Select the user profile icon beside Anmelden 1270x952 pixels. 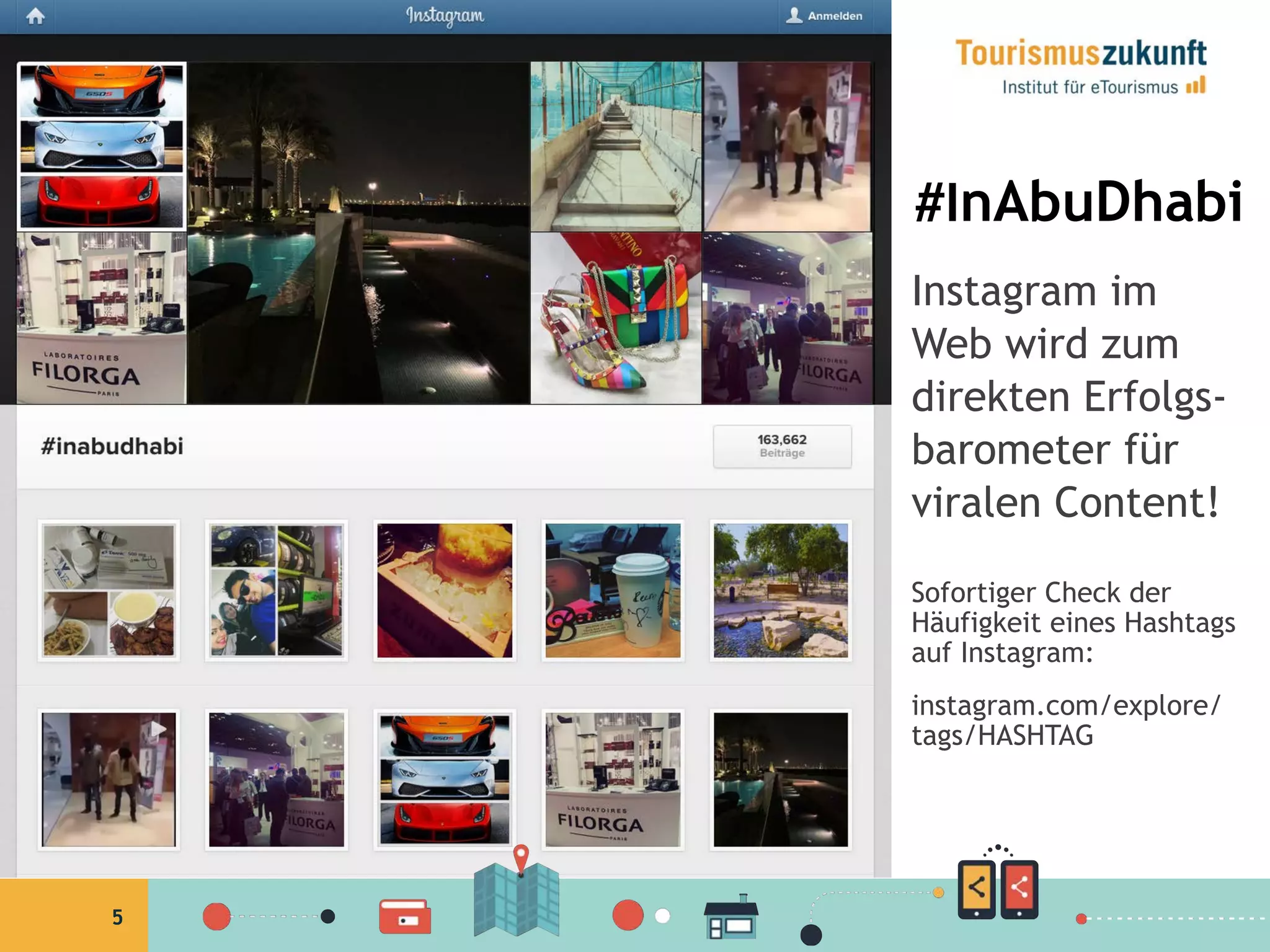tap(794, 15)
